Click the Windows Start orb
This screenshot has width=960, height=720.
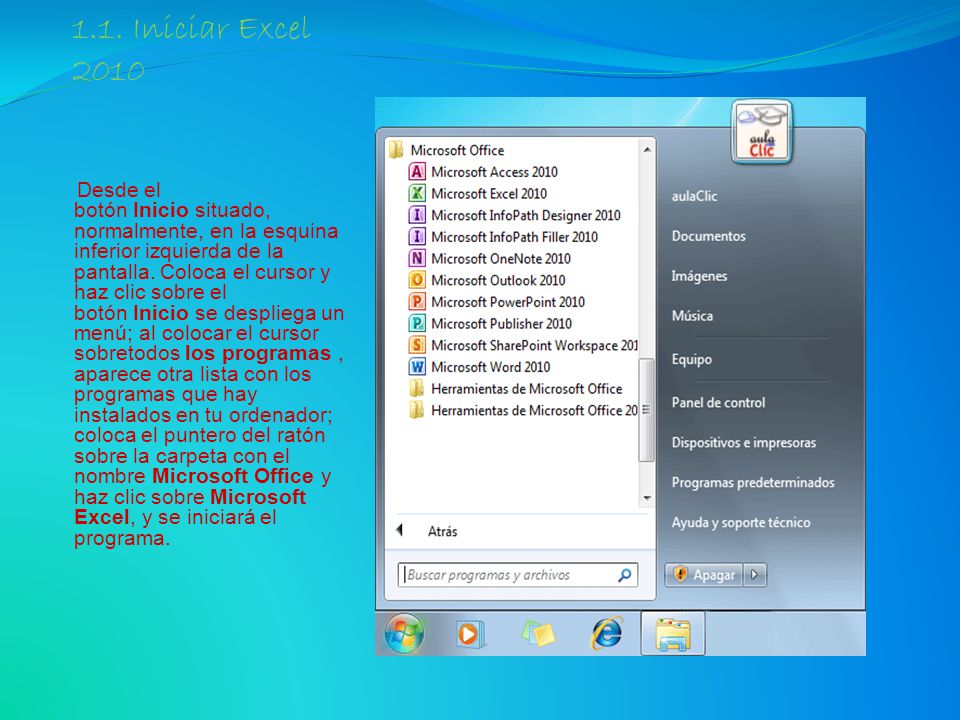[404, 633]
